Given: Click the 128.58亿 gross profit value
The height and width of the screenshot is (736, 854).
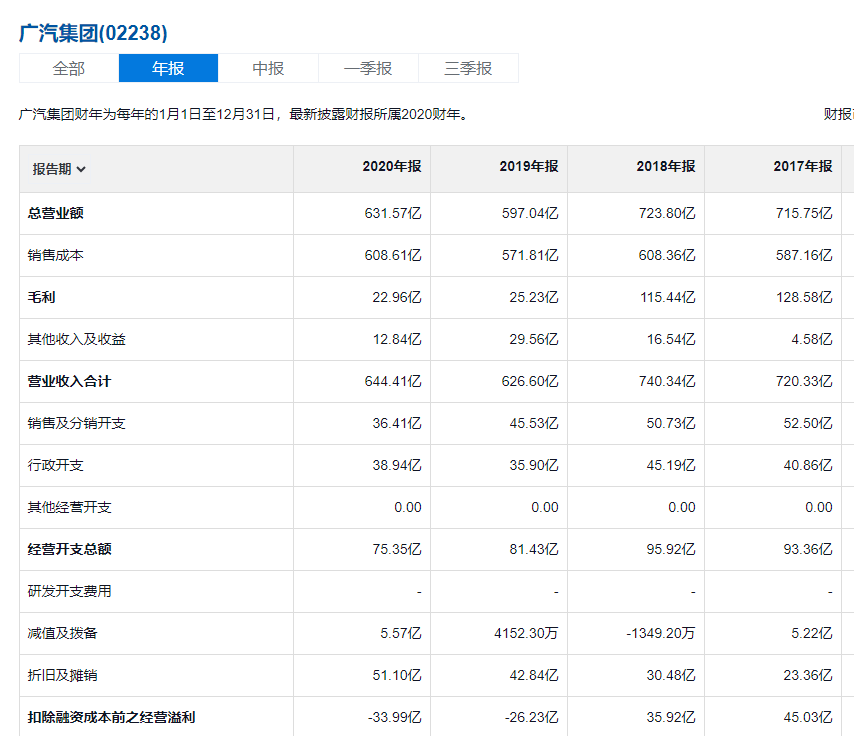Looking at the screenshot, I should (804, 297).
